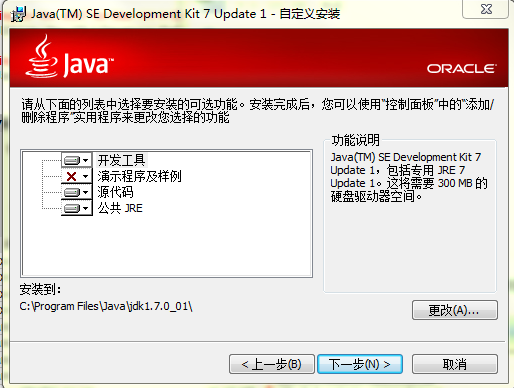This screenshot has height=388, width=514.
Task: Click the 安装到: label
Action: (x=40, y=289)
